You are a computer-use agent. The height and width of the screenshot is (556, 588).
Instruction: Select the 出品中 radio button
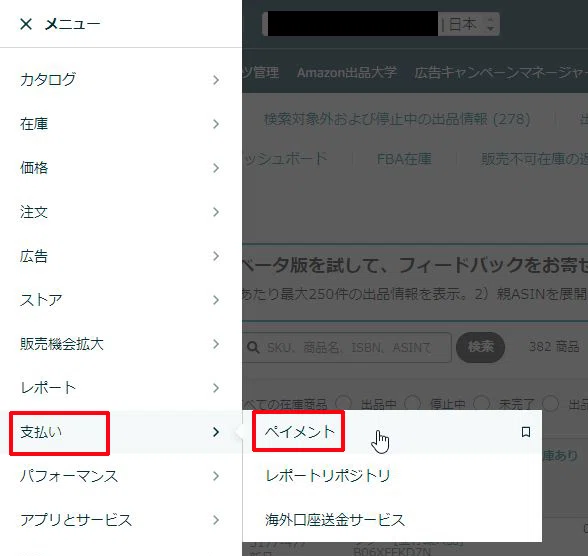344,404
